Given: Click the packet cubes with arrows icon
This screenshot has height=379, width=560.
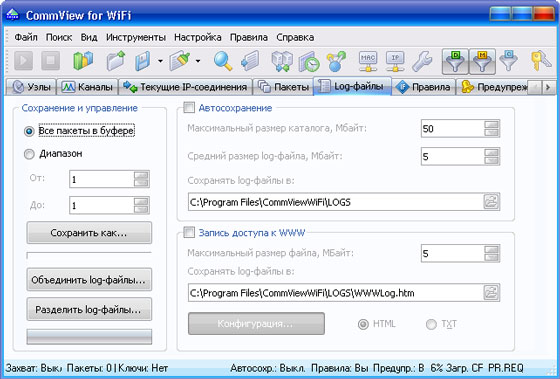Looking at the screenshot, I should point(282,60).
